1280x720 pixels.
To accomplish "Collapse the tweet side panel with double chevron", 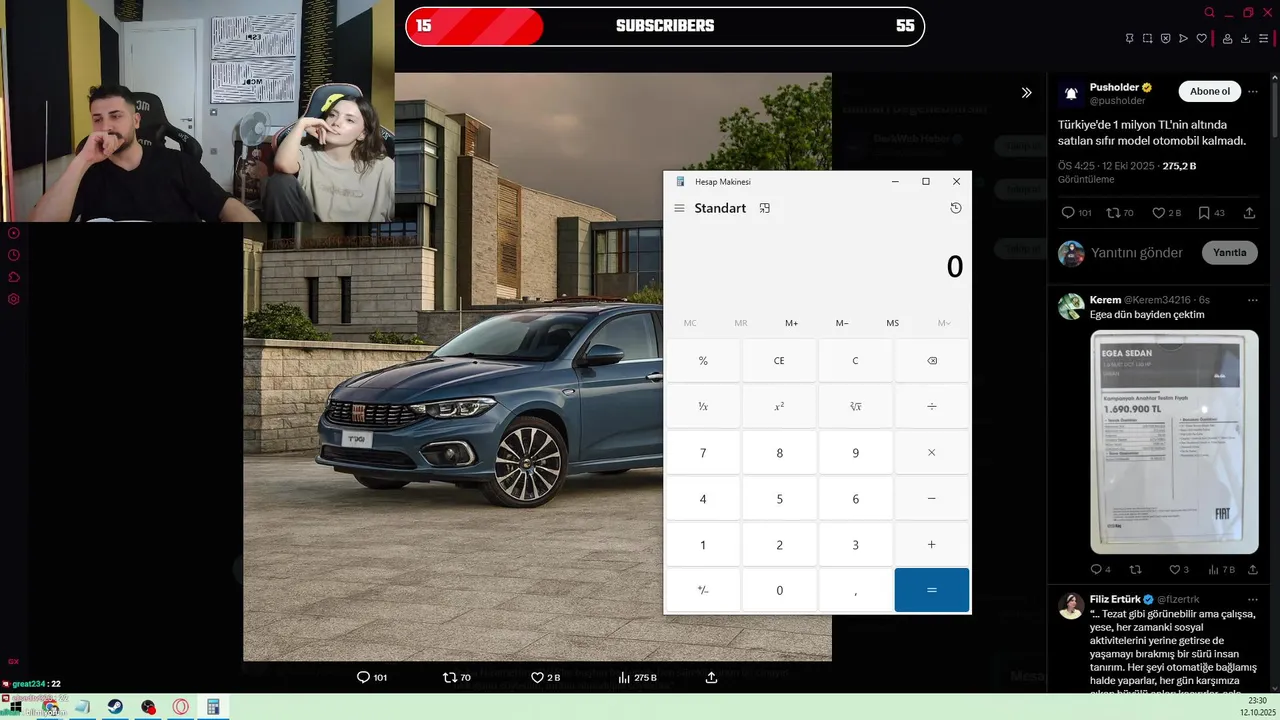I will (x=1026, y=92).
